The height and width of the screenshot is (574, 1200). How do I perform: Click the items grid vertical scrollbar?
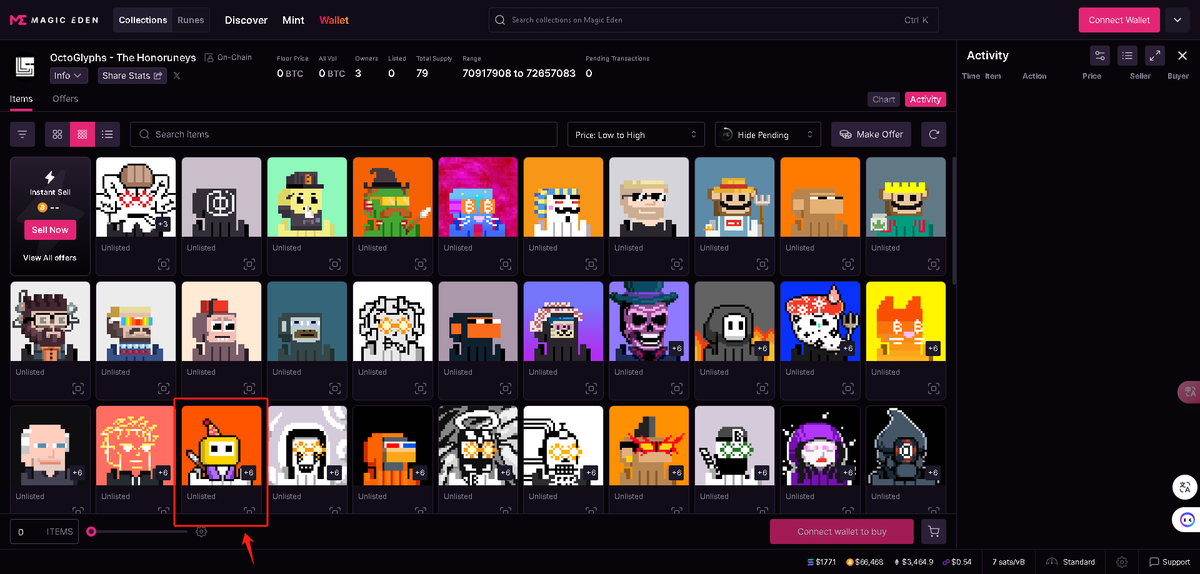(953, 220)
